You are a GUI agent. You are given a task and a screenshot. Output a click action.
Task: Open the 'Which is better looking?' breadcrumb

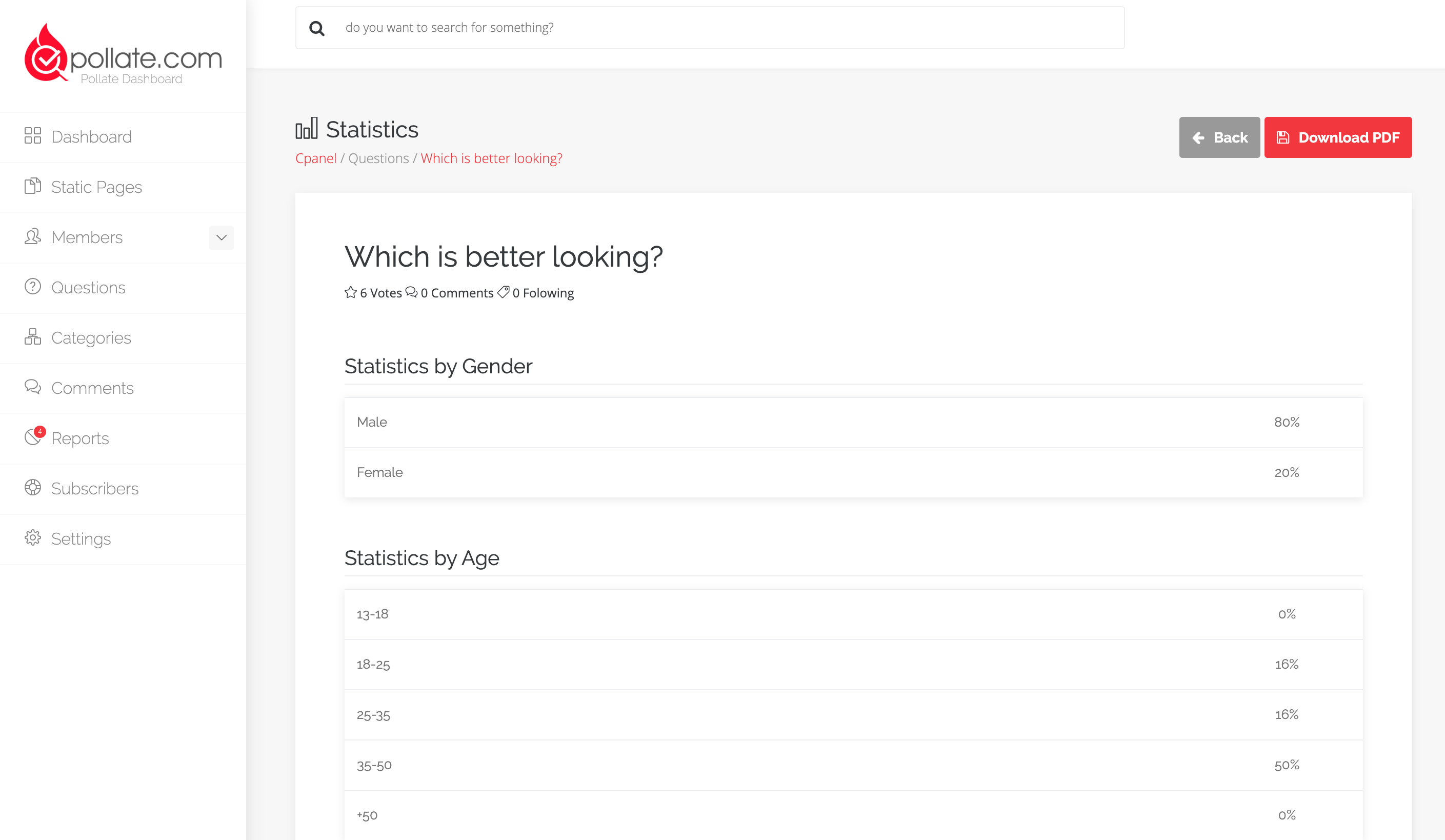[x=491, y=158]
